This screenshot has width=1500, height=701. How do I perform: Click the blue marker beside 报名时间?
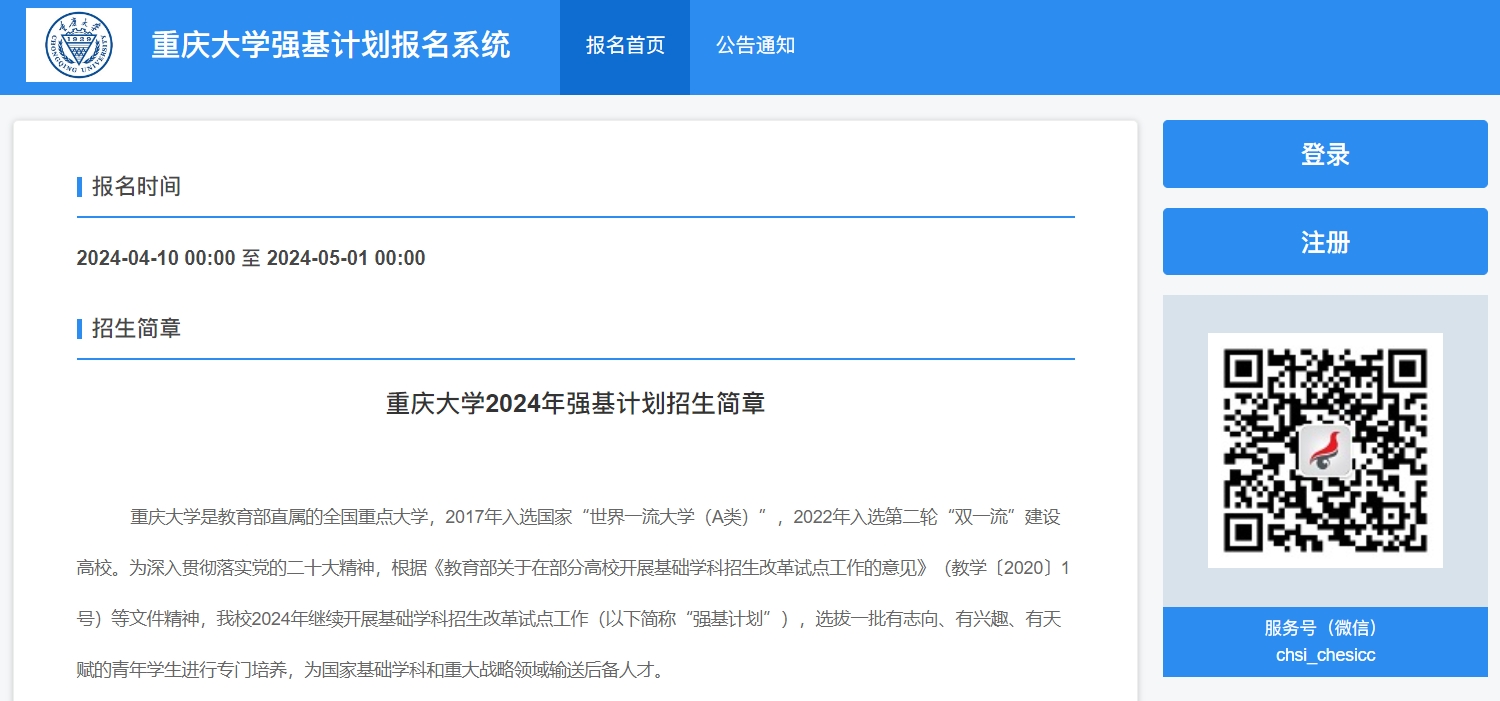click(x=79, y=186)
